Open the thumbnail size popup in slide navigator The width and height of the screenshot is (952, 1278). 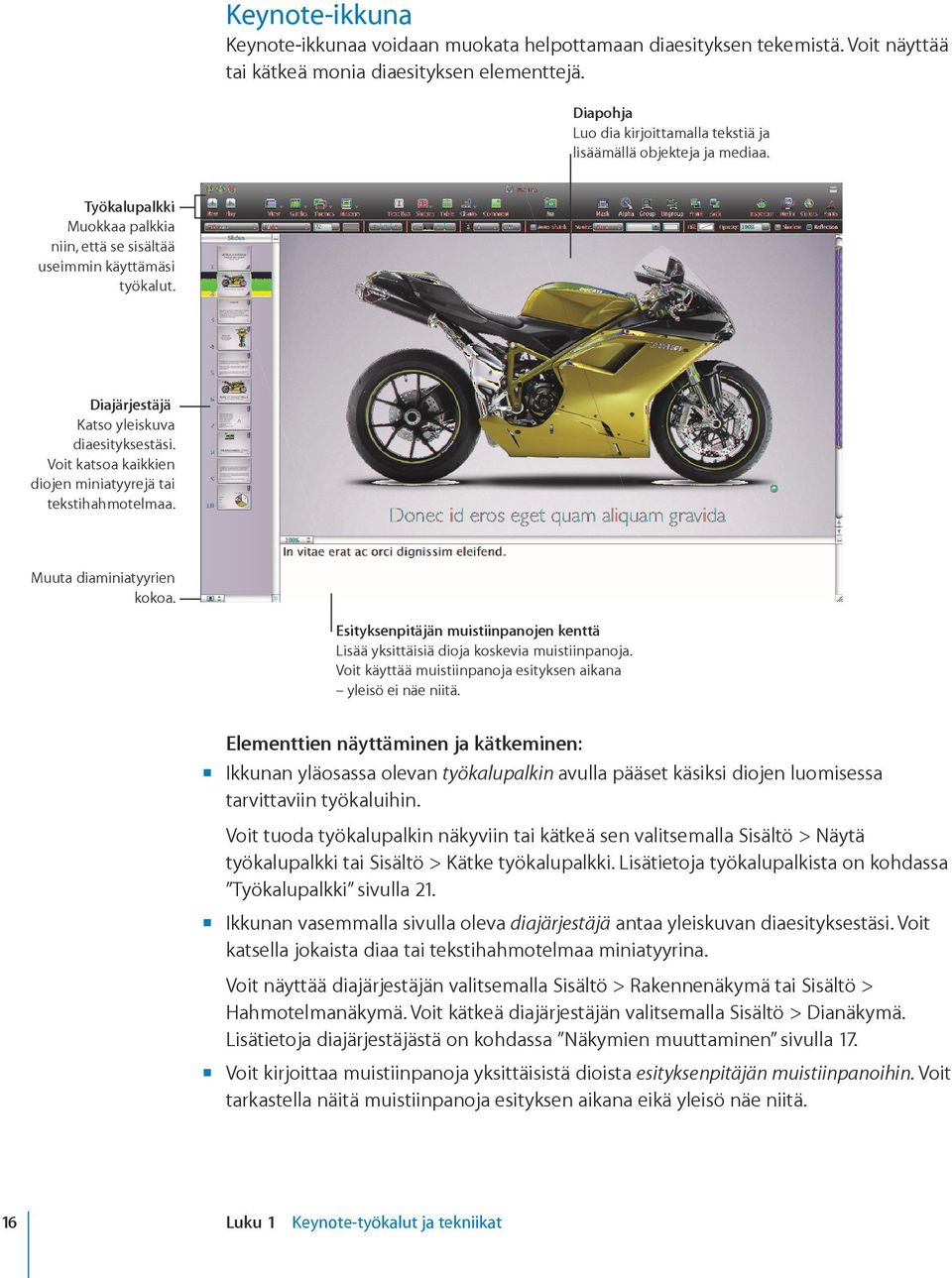[211, 599]
